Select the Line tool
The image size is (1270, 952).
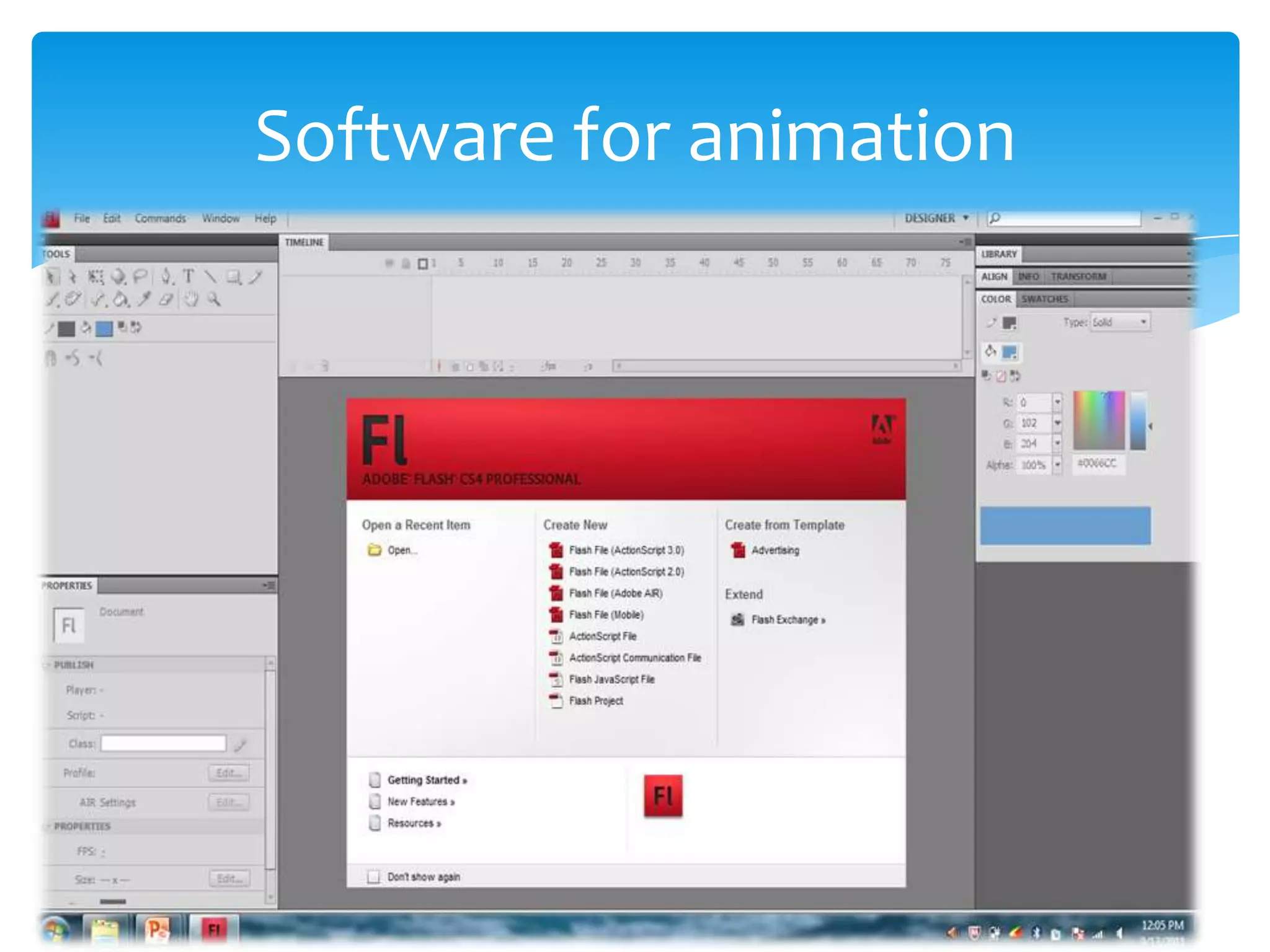pos(211,276)
